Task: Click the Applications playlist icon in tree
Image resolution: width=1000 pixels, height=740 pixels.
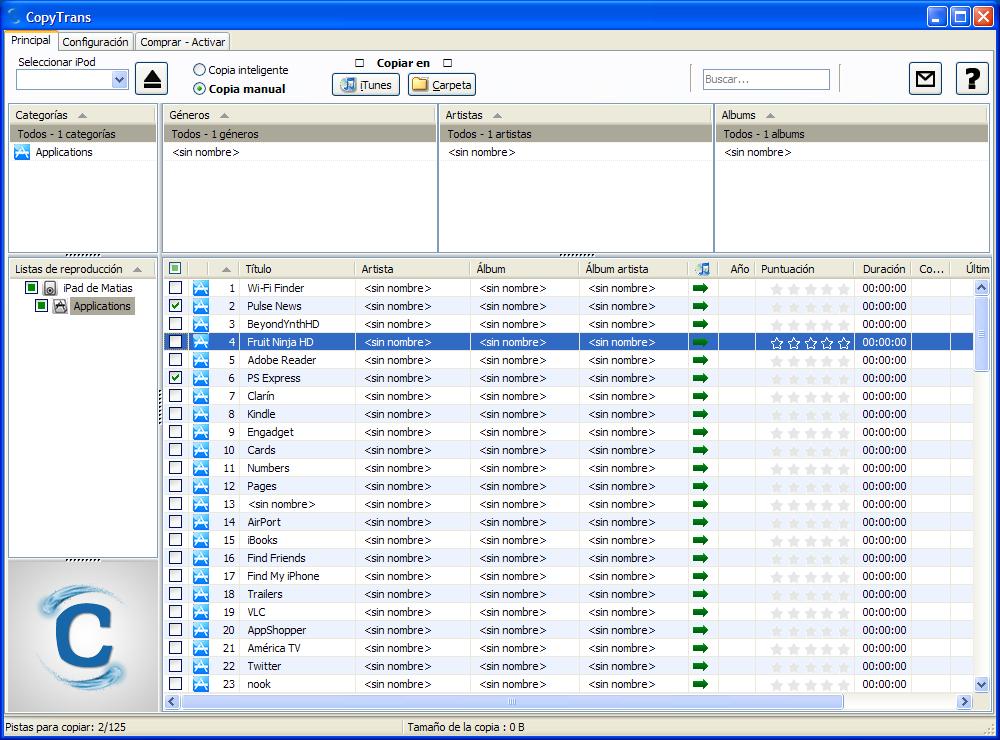Action: pyautogui.click(x=60, y=306)
